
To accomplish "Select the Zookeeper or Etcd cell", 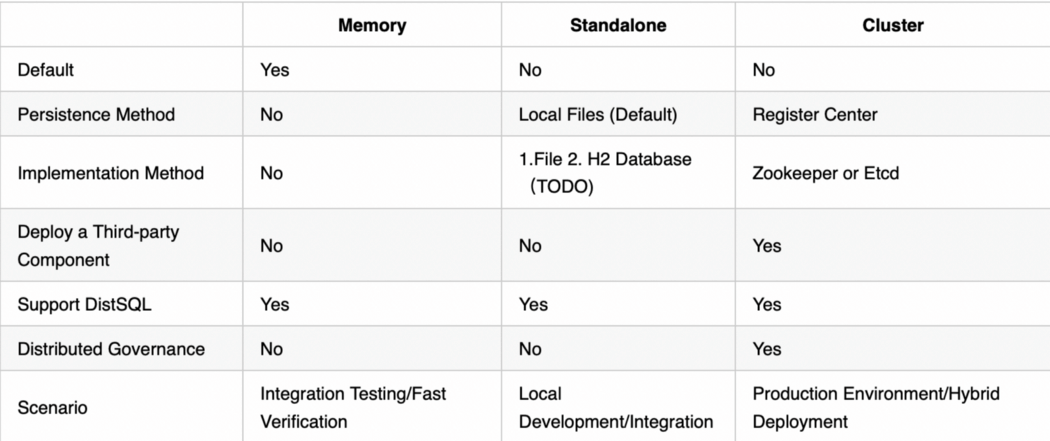I will click(825, 173).
